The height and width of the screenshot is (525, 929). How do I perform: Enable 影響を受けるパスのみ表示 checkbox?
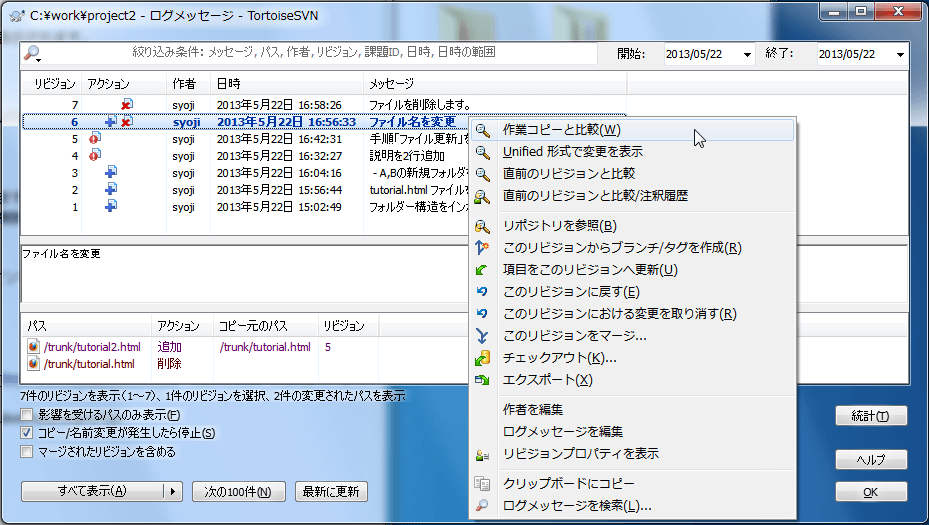[x=27, y=415]
